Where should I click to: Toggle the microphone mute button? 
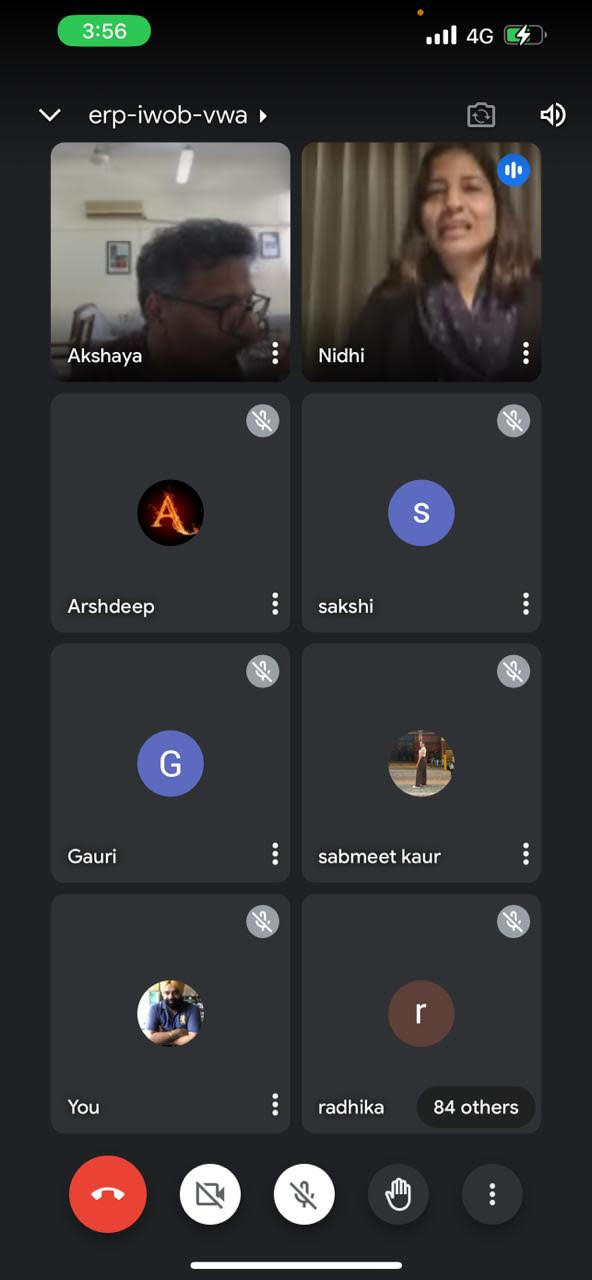(x=304, y=1194)
